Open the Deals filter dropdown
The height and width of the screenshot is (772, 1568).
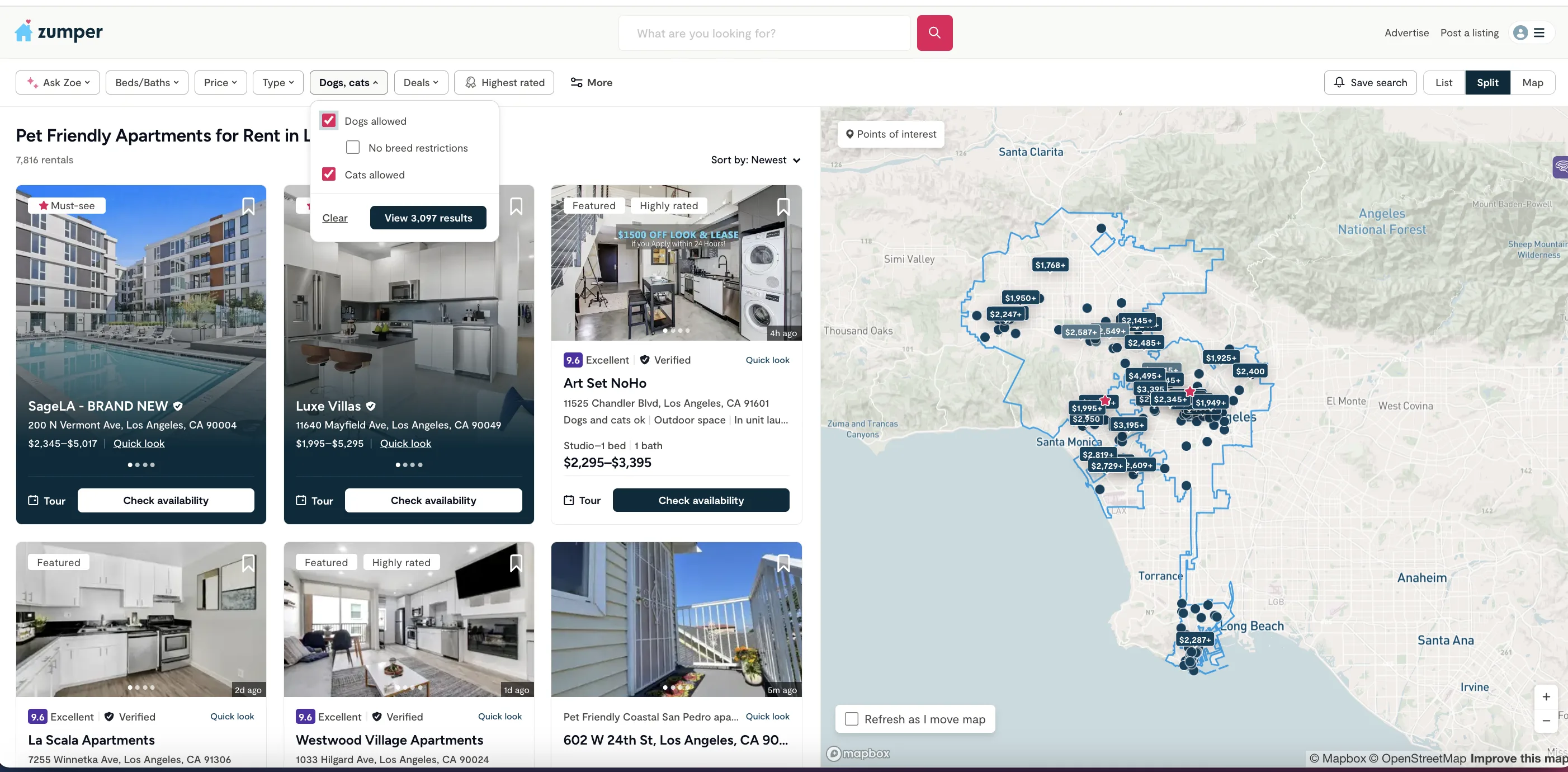(x=421, y=82)
